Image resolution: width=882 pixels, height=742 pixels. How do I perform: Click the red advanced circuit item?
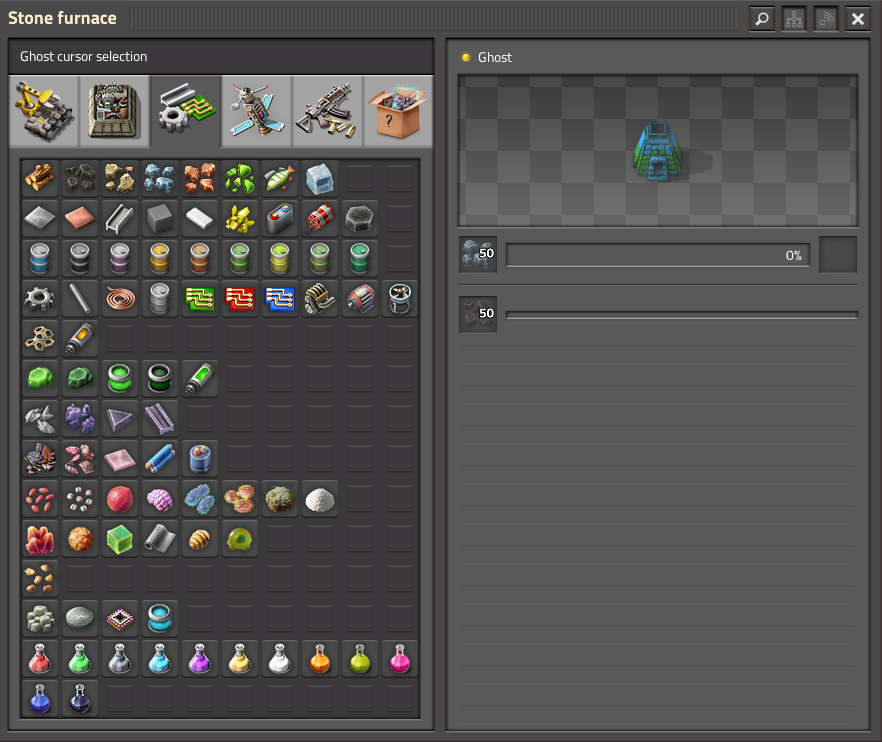click(240, 299)
